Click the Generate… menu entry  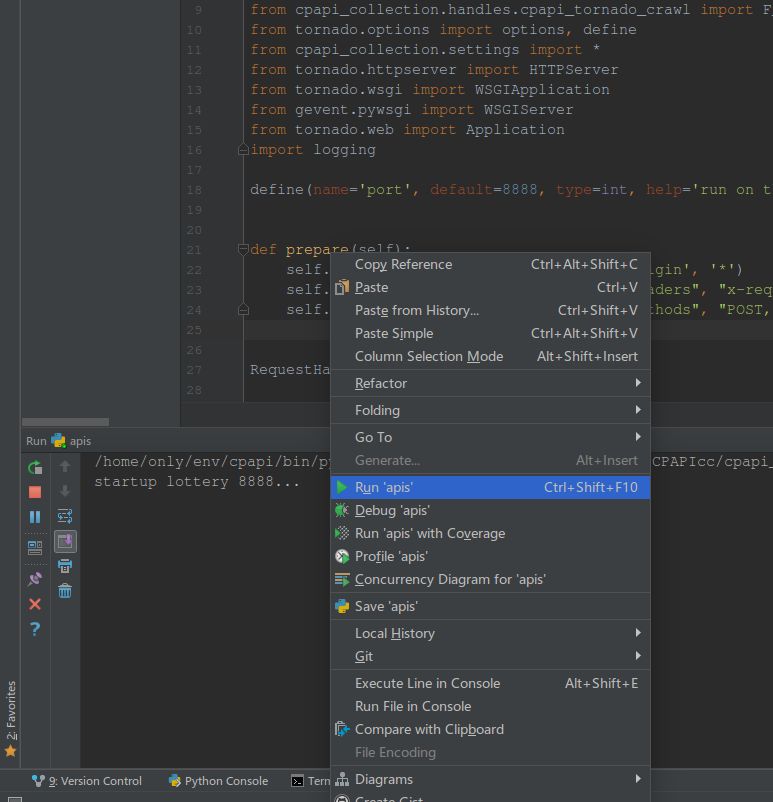tap(490, 460)
